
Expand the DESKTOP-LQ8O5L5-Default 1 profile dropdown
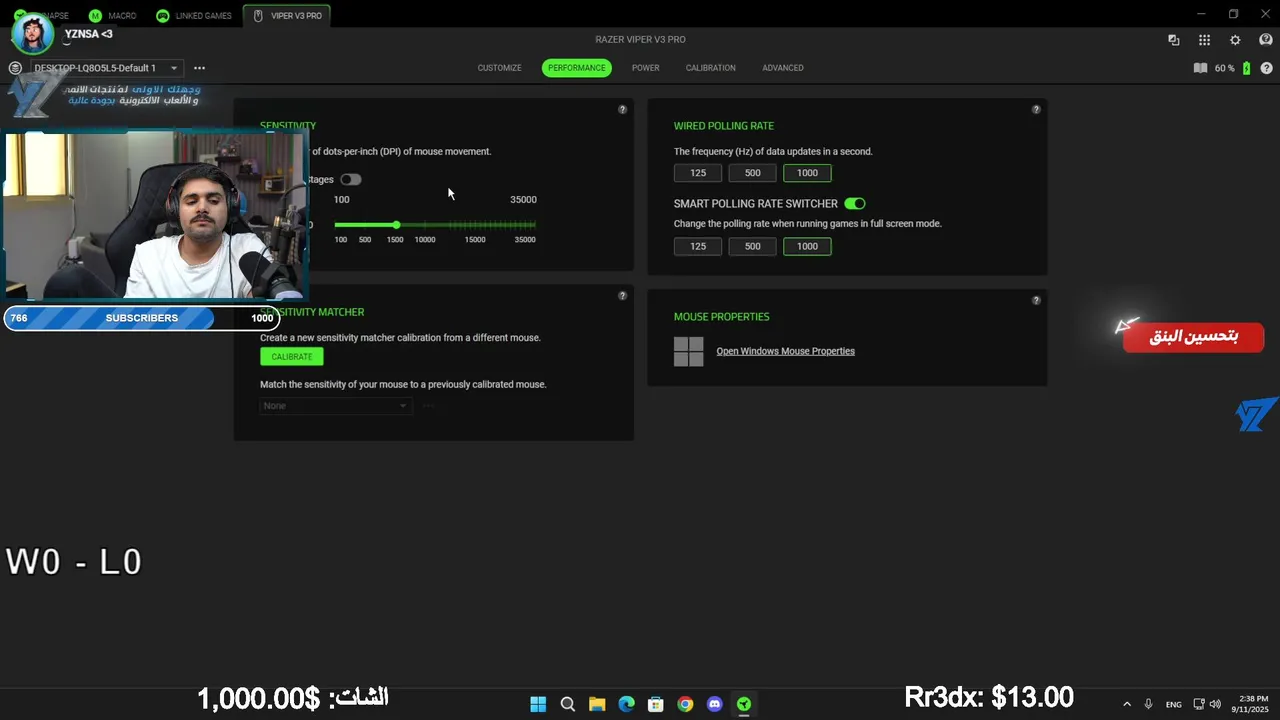coord(106,68)
